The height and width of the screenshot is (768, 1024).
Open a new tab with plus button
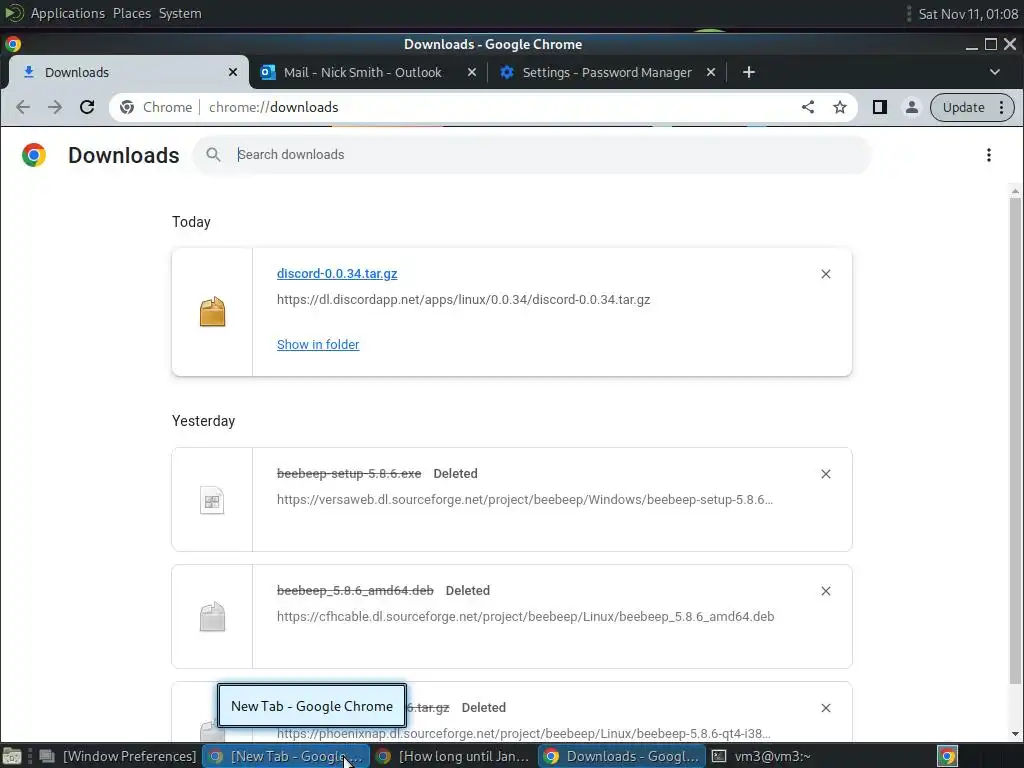[748, 72]
